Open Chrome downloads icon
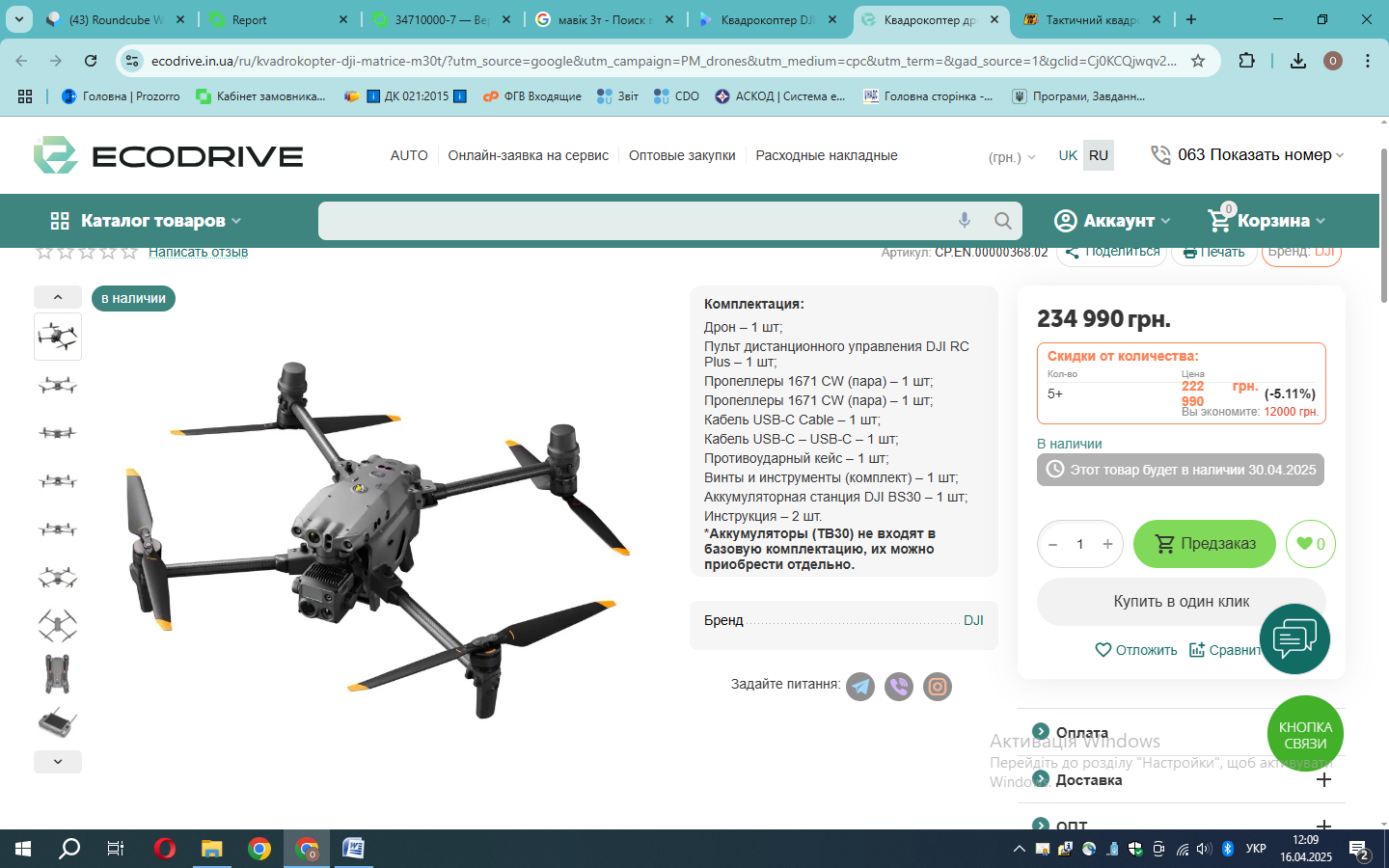This screenshot has width=1389, height=868. pos(1298,61)
